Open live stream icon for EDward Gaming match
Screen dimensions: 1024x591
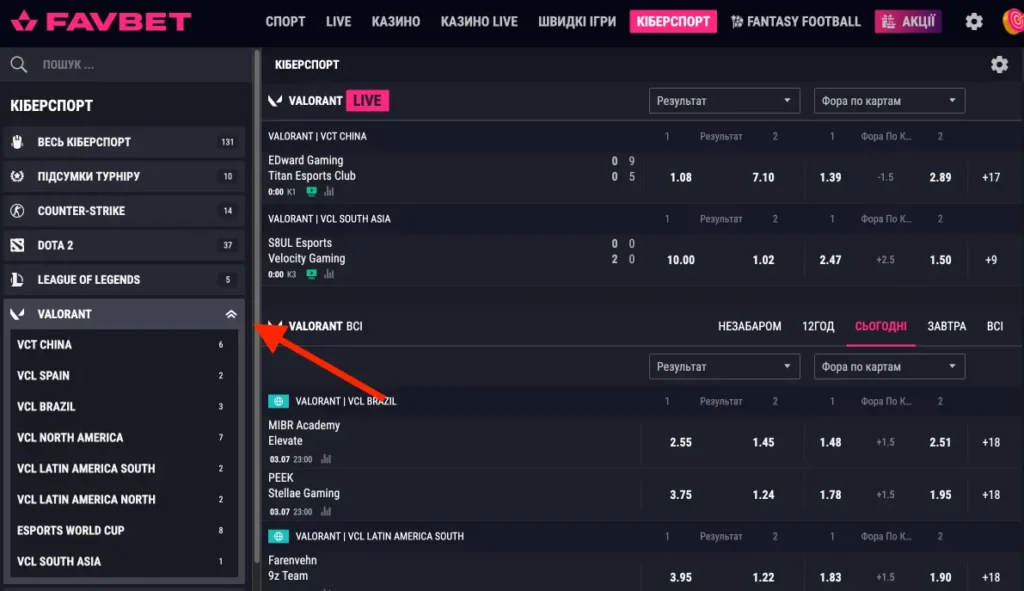point(312,191)
